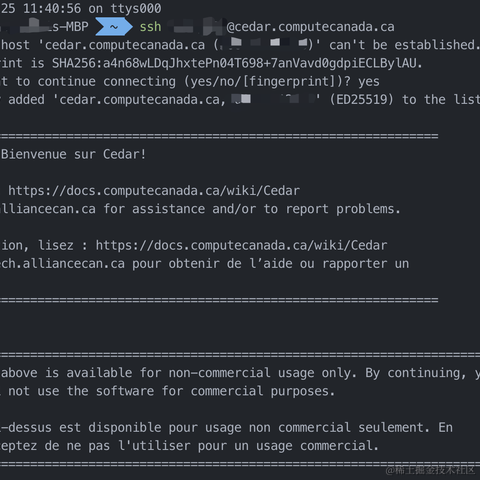
Task: Open the first docs.computecanada.ca/wiki/Cedar link
Action: coord(154,191)
